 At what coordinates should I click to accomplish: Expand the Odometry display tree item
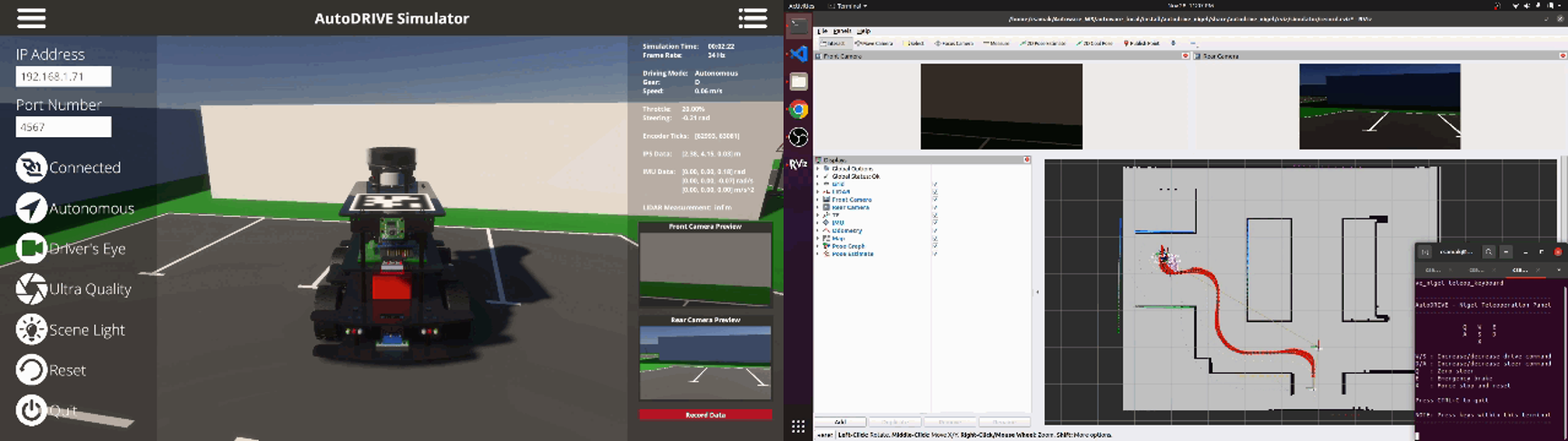point(819,230)
